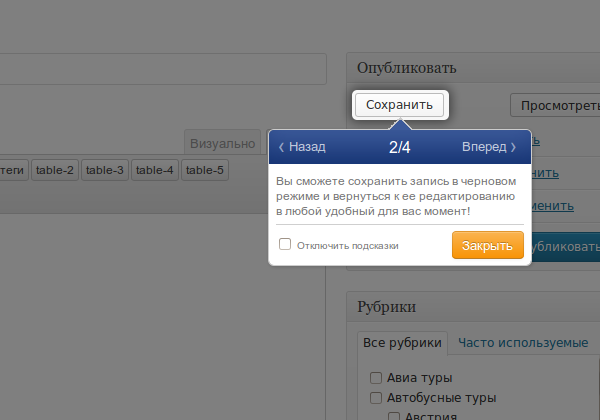Close the hint with Закрыть button
This screenshot has width=600, height=420.
click(x=488, y=245)
